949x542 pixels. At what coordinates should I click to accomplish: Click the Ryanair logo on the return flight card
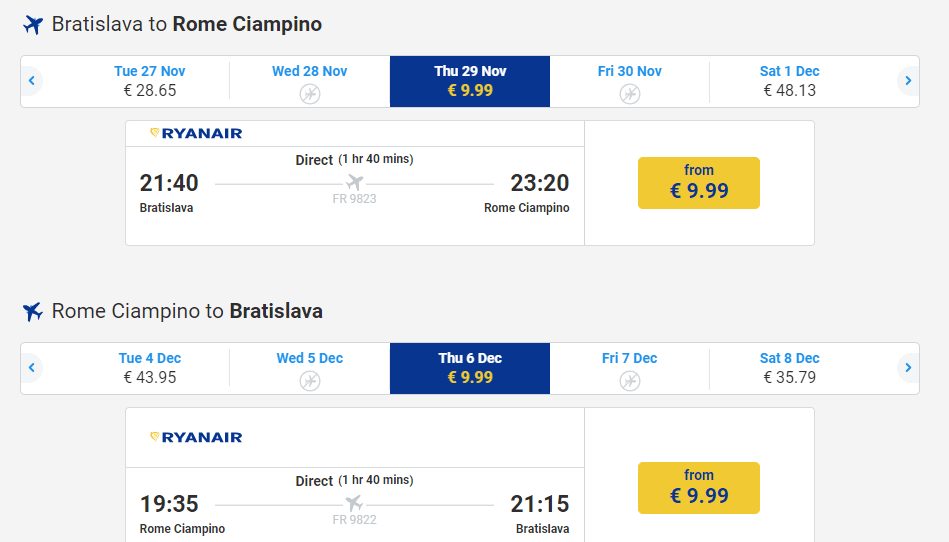[x=196, y=437]
